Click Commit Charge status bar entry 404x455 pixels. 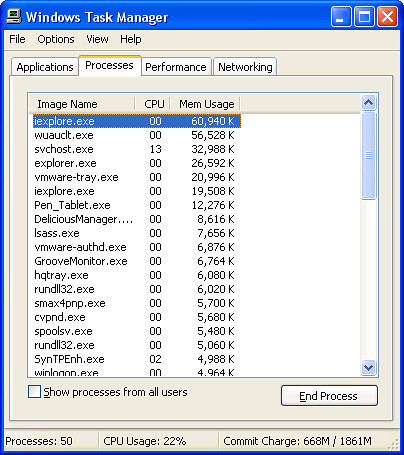point(297,441)
